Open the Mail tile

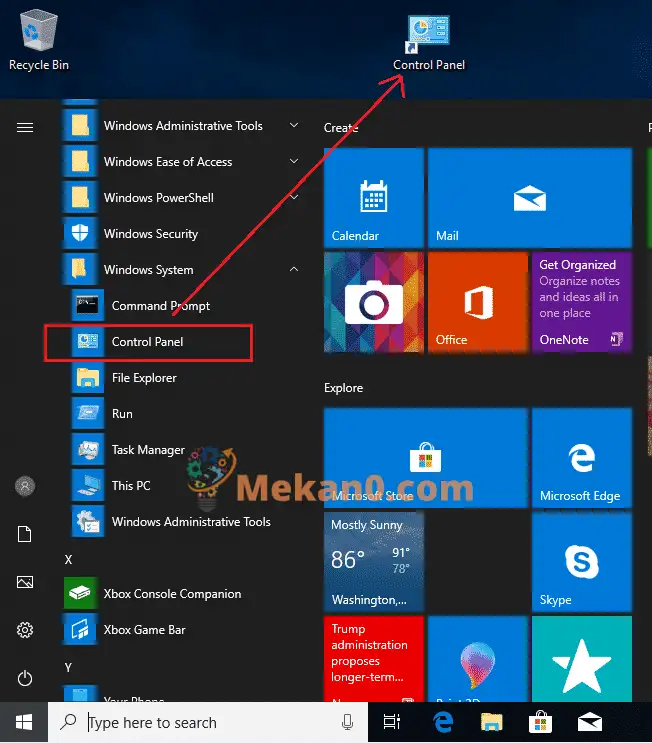[530, 198]
